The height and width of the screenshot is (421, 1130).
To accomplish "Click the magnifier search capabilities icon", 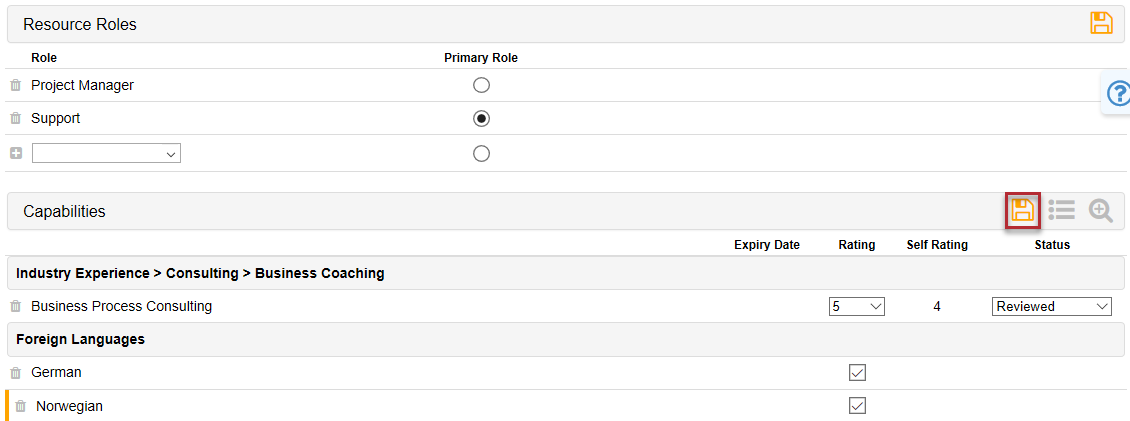I will (x=1101, y=210).
